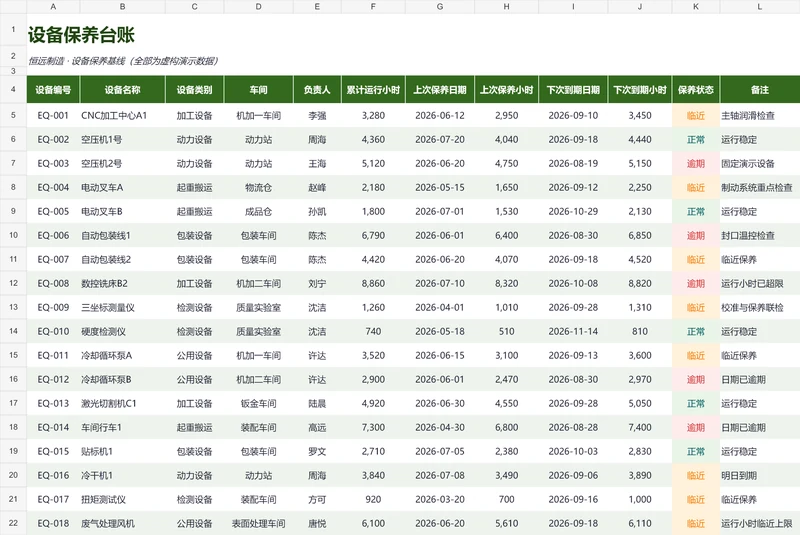Select cell 冷却循环泵A
The height and width of the screenshot is (535, 800).
click(x=122, y=355)
